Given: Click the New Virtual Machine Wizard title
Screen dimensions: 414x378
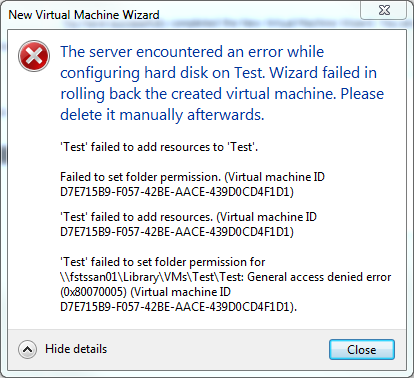Looking at the screenshot, I should [84, 15].
